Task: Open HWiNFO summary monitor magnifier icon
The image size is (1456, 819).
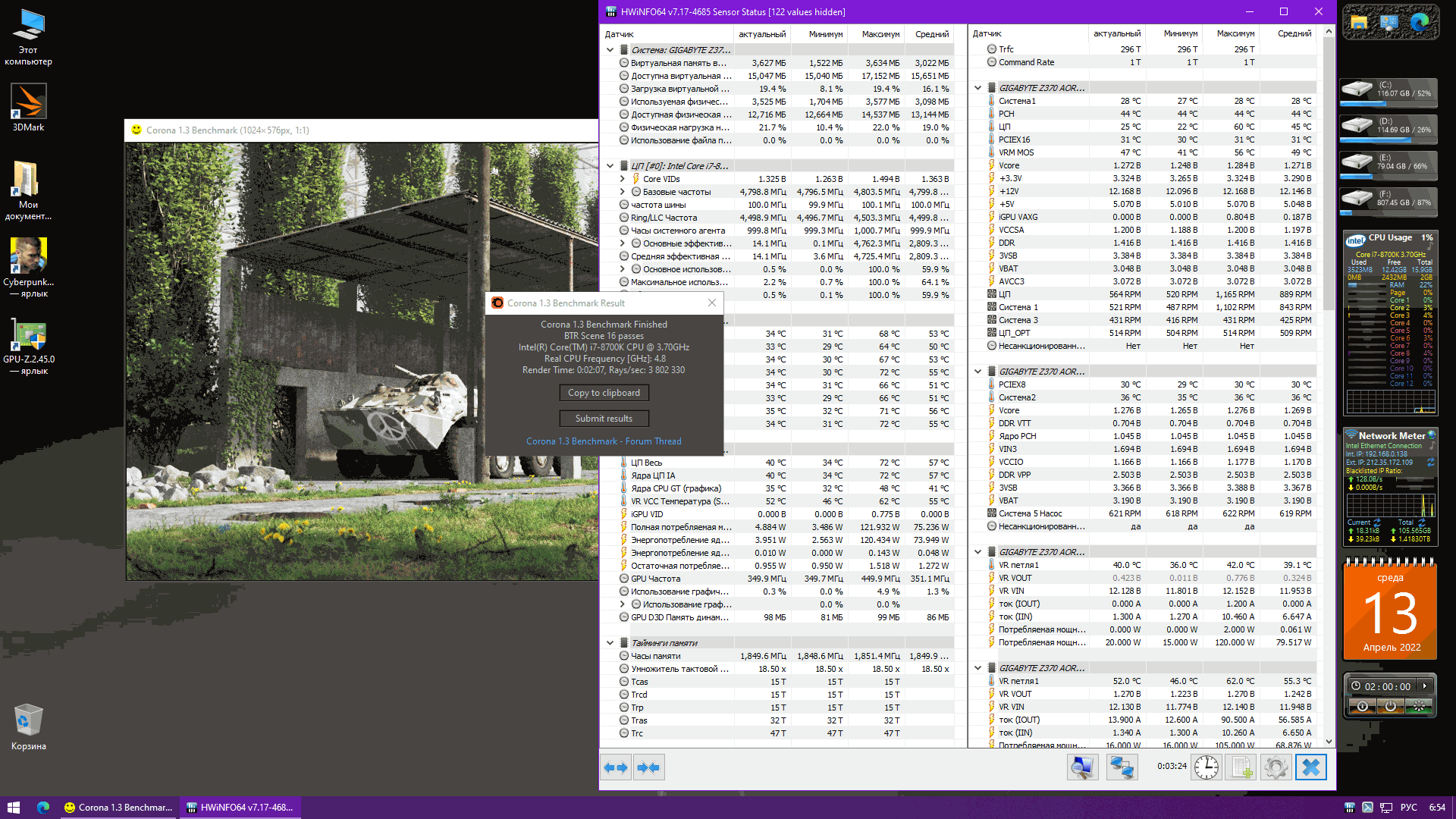Action: tap(1082, 767)
